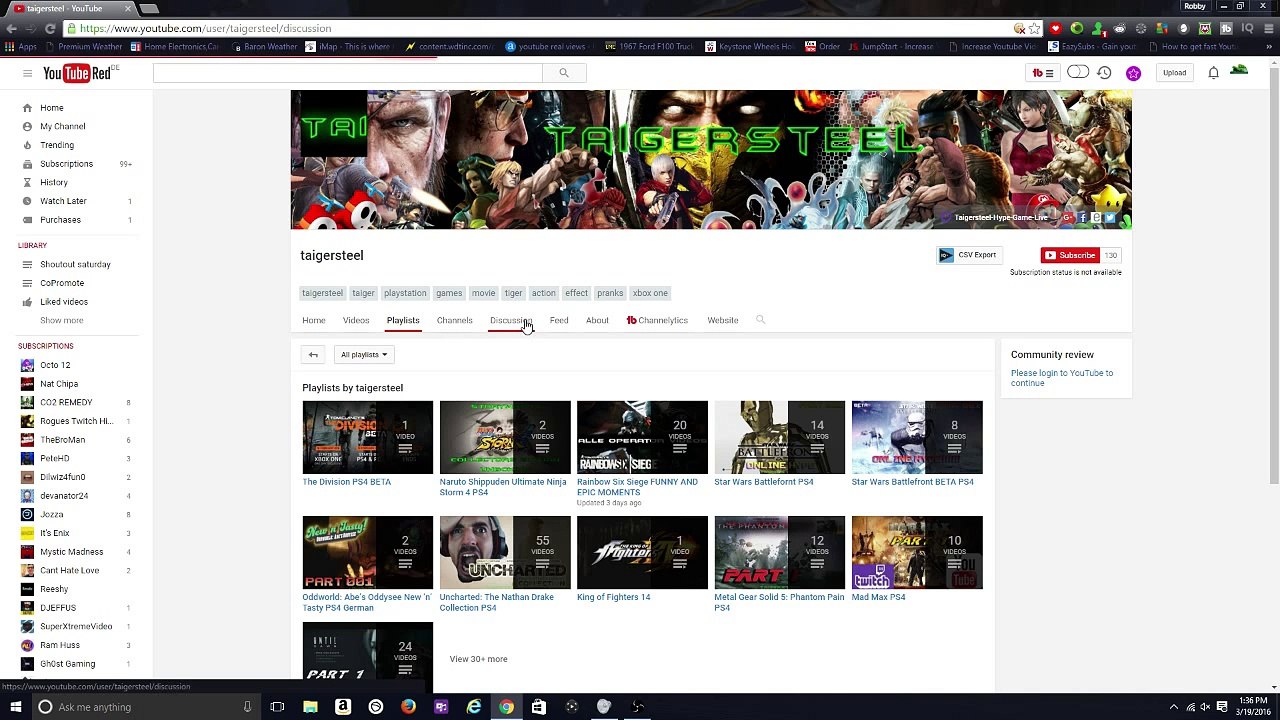This screenshot has width=1280, height=720.
Task: Open the Premium Weather bookmark
Action: [x=83, y=46]
